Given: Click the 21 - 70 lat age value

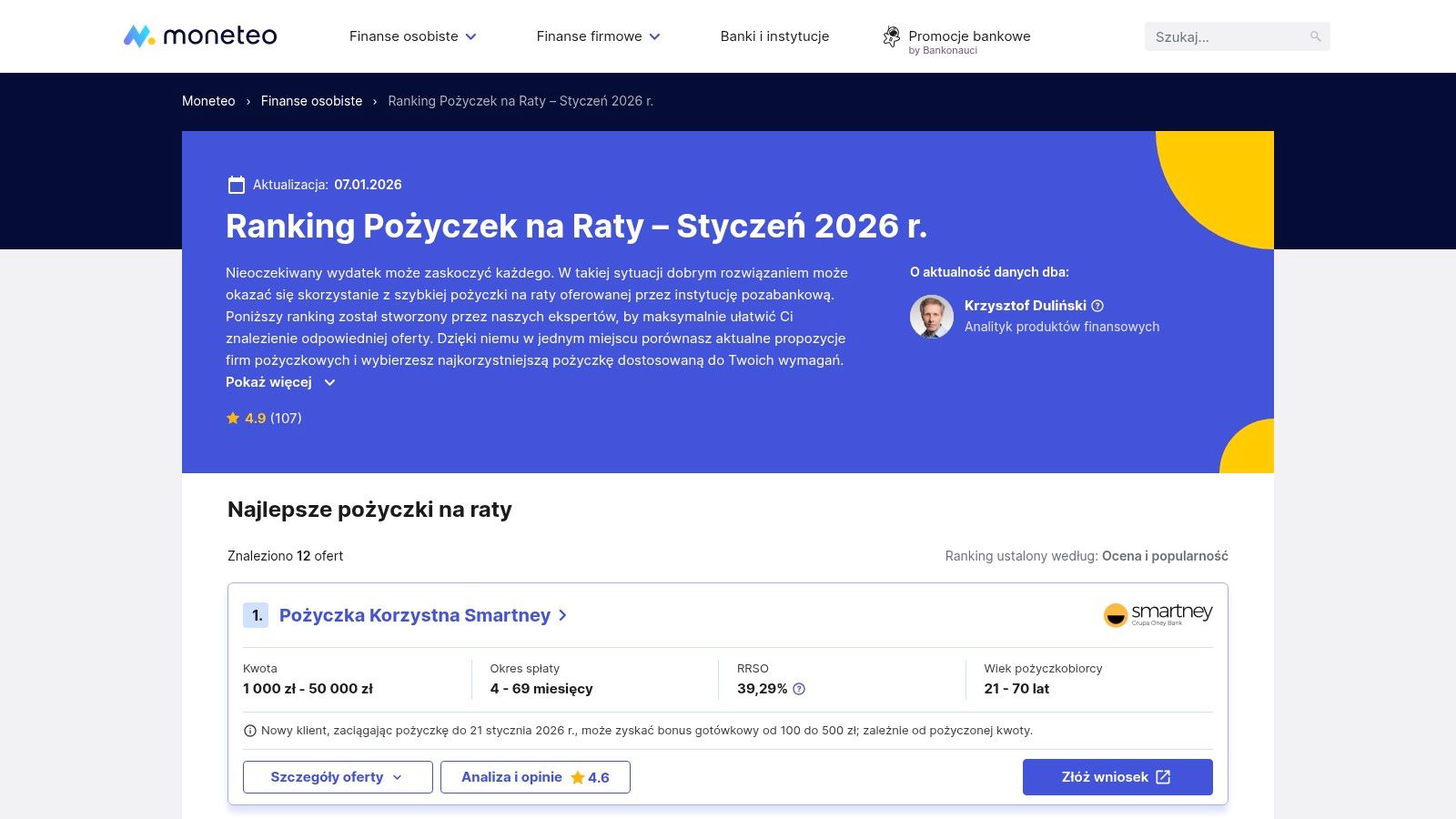Looking at the screenshot, I should (1016, 689).
